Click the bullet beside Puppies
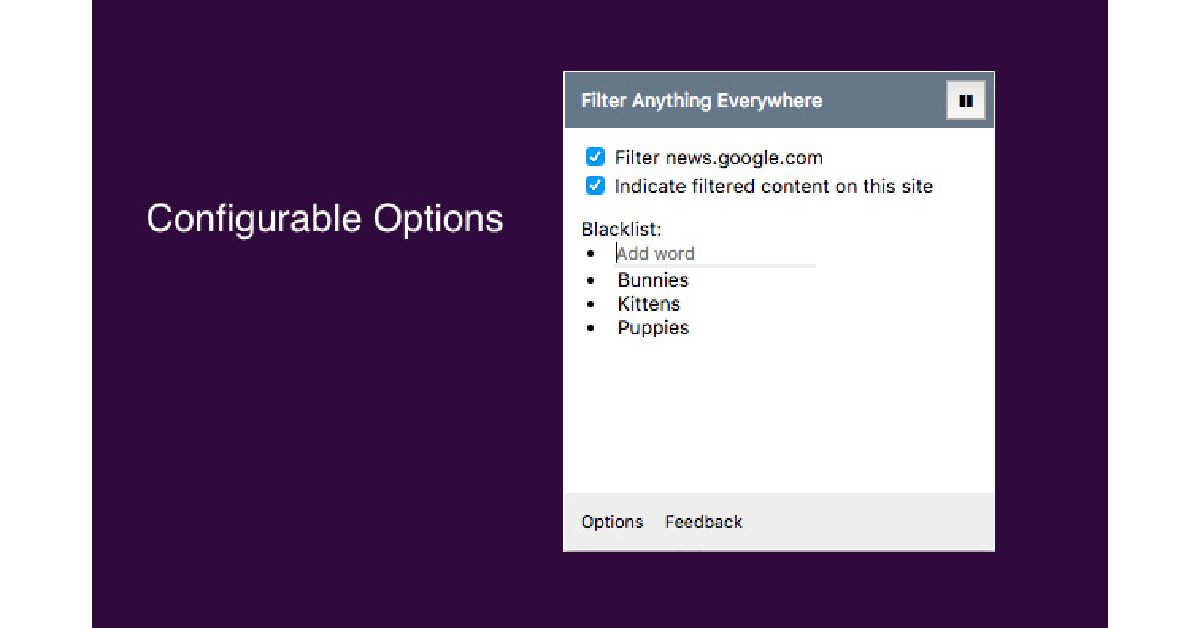Image resolution: width=1200 pixels, height=628 pixels. click(x=590, y=328)
